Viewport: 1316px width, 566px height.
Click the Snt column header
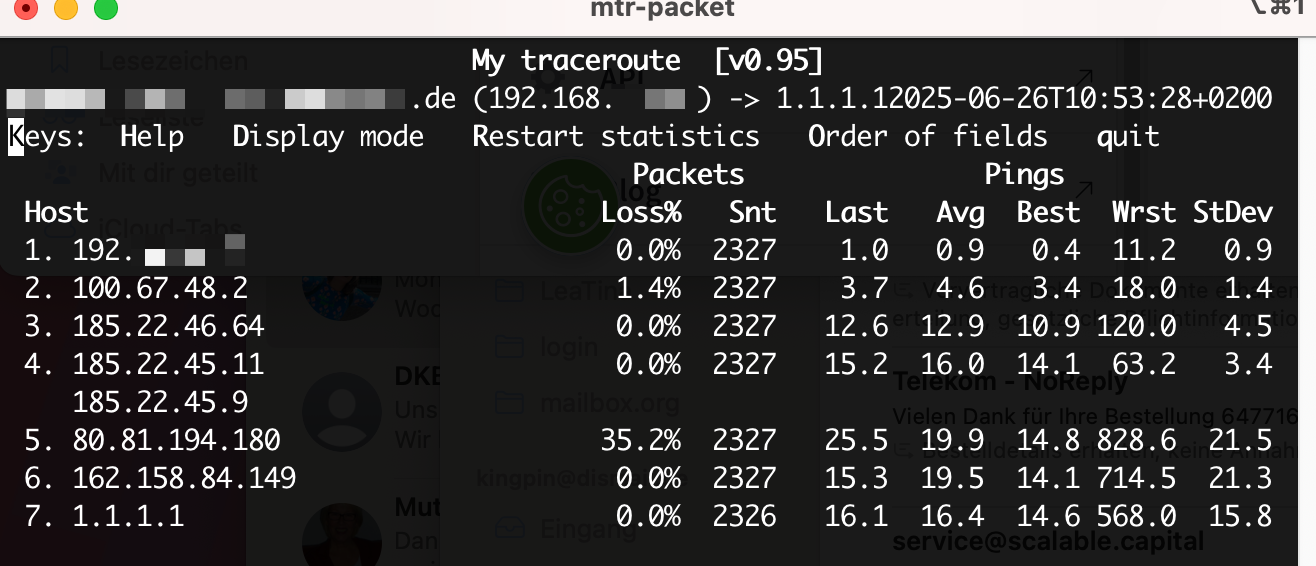[x=752, y=212]
